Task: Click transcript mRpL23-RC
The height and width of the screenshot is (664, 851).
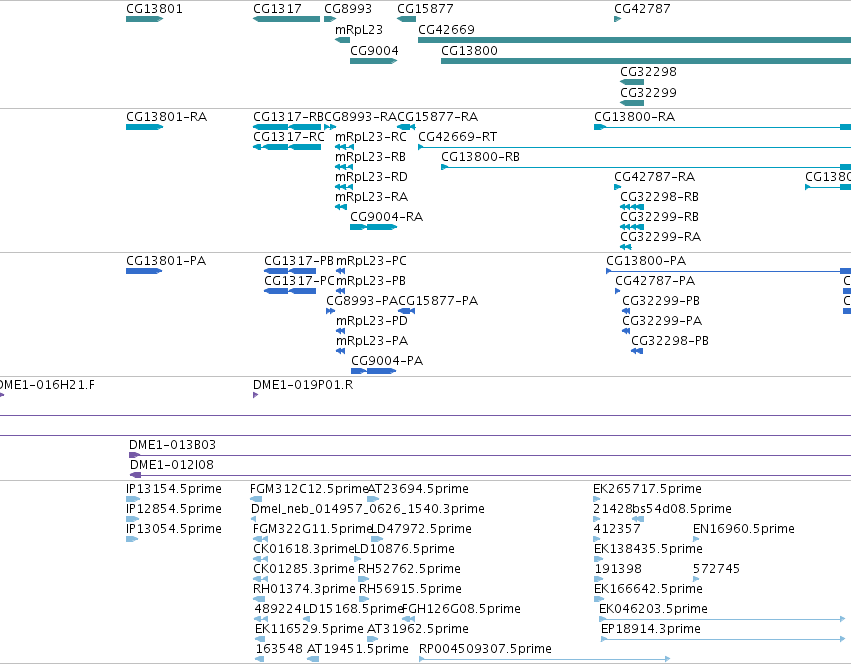Action: 371,137
